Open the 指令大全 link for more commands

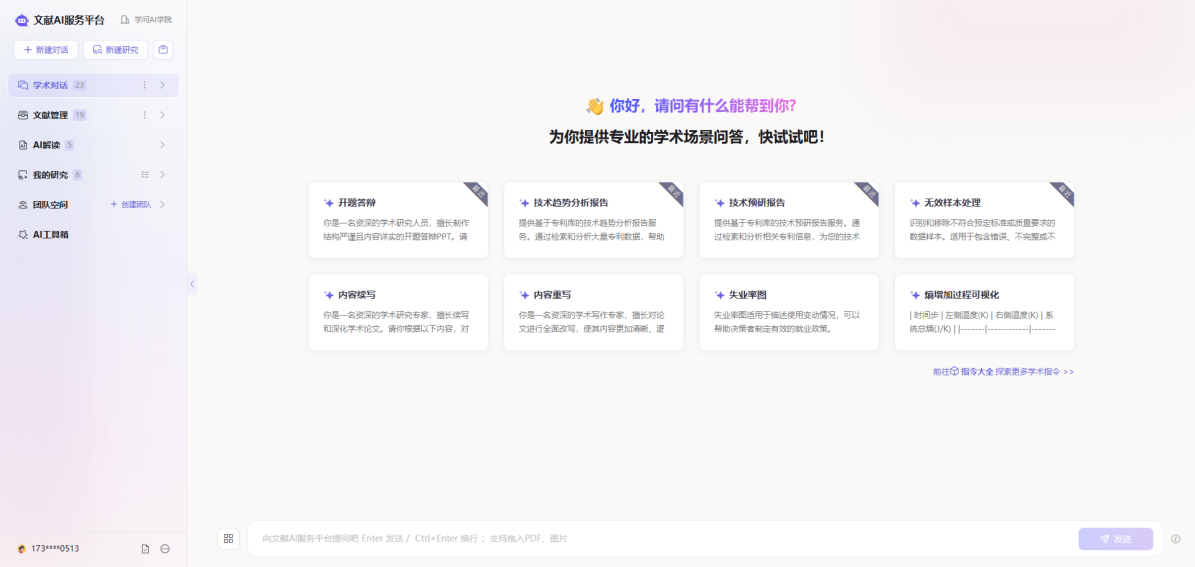click(977, 371)
